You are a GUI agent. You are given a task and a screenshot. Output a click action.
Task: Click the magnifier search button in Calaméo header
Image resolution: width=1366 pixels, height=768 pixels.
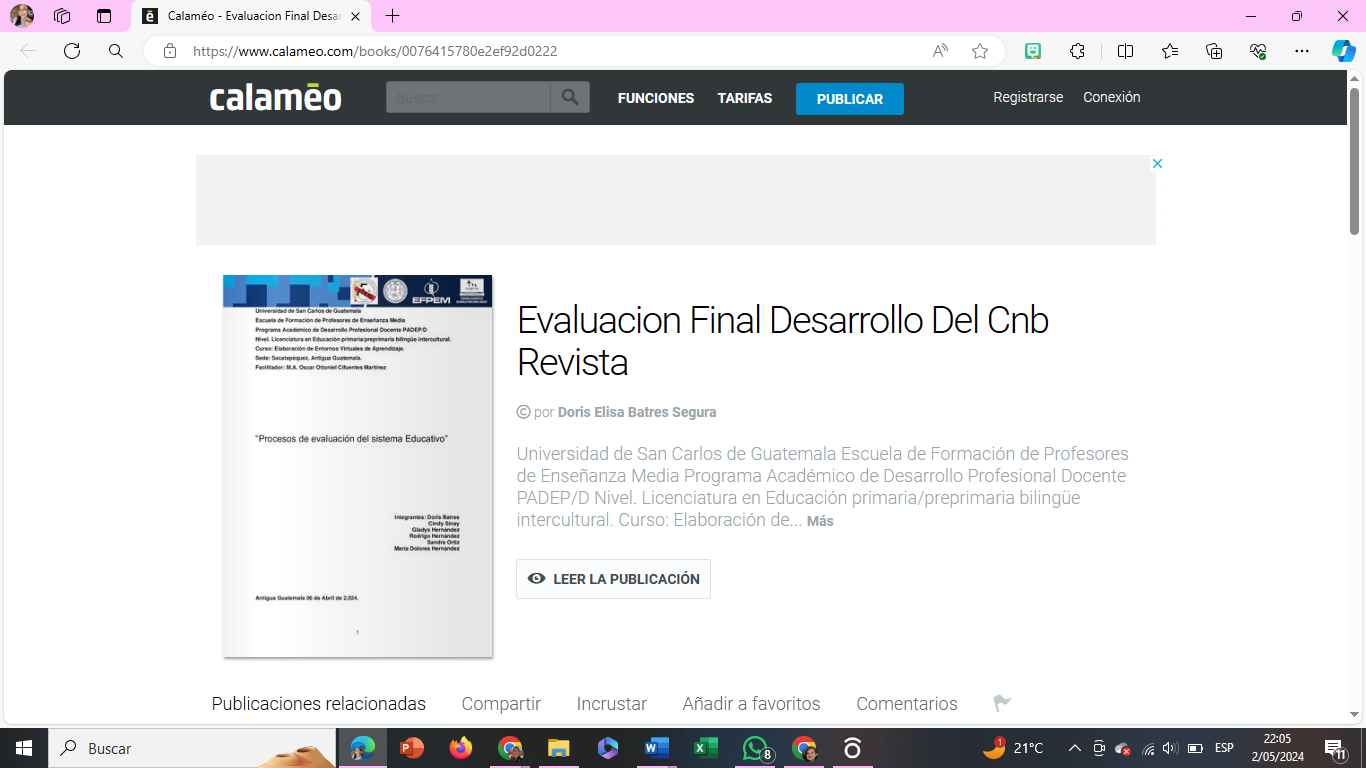pyautogui.click(x=570, y=97)
